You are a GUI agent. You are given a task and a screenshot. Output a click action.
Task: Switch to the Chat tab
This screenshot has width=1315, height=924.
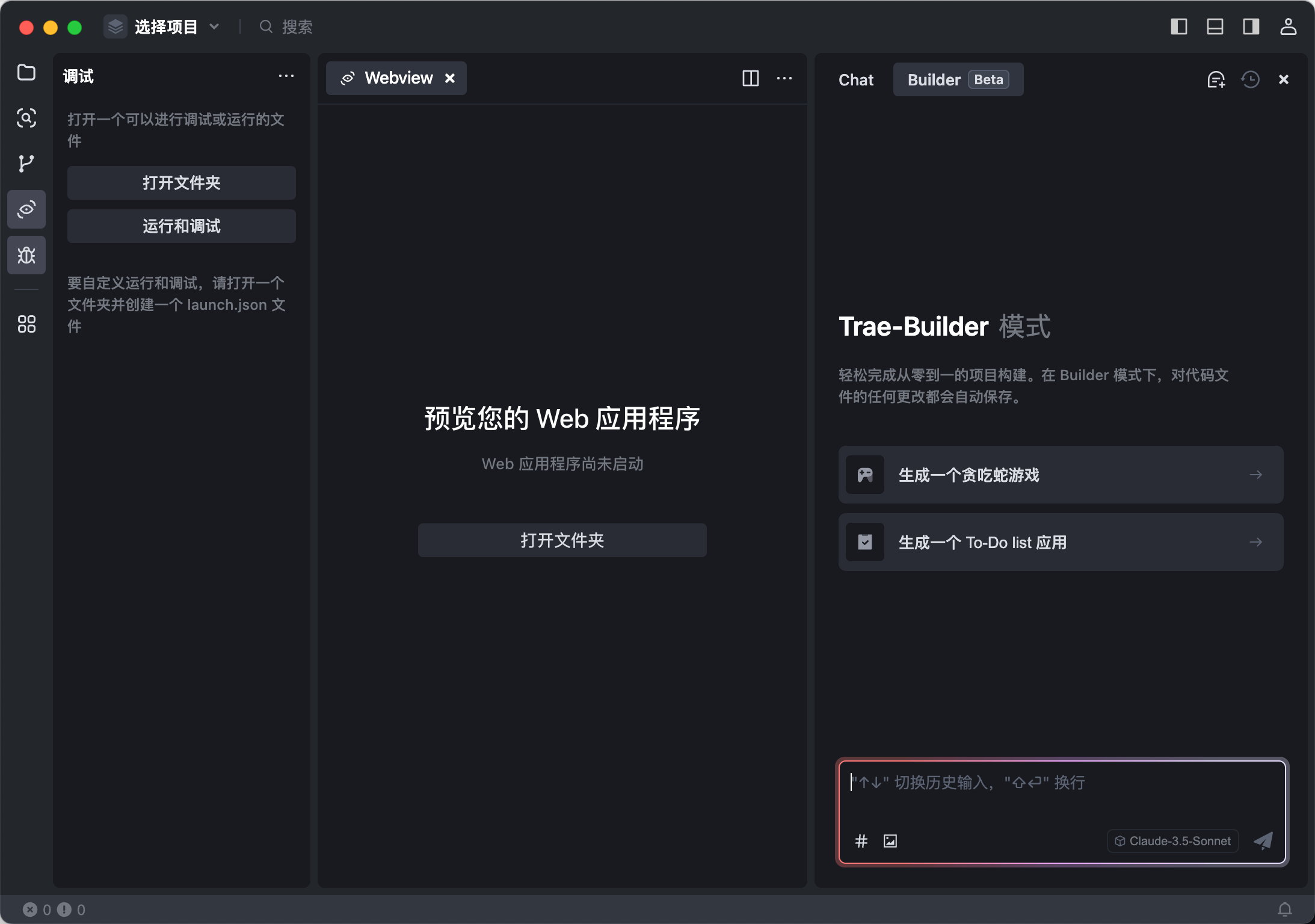tap(855, 79)
